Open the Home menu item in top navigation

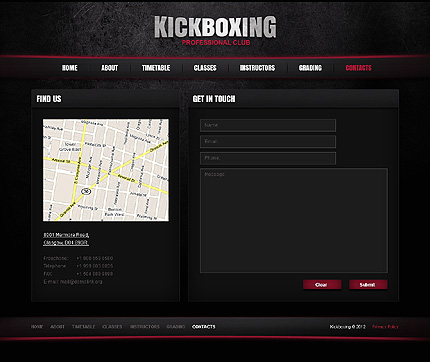coord(70,68)
